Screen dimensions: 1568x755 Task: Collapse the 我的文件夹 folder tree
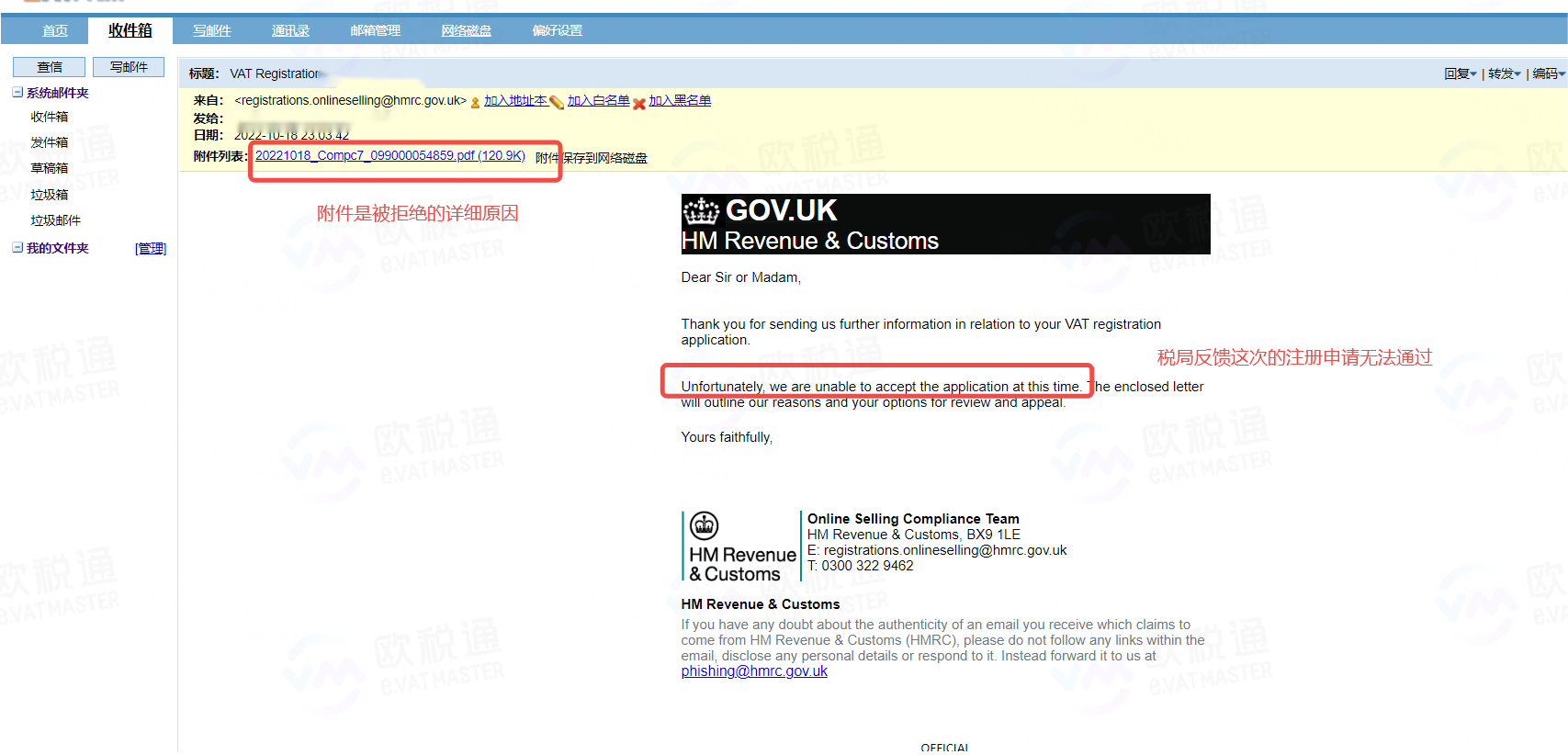(x=17, y=248)
